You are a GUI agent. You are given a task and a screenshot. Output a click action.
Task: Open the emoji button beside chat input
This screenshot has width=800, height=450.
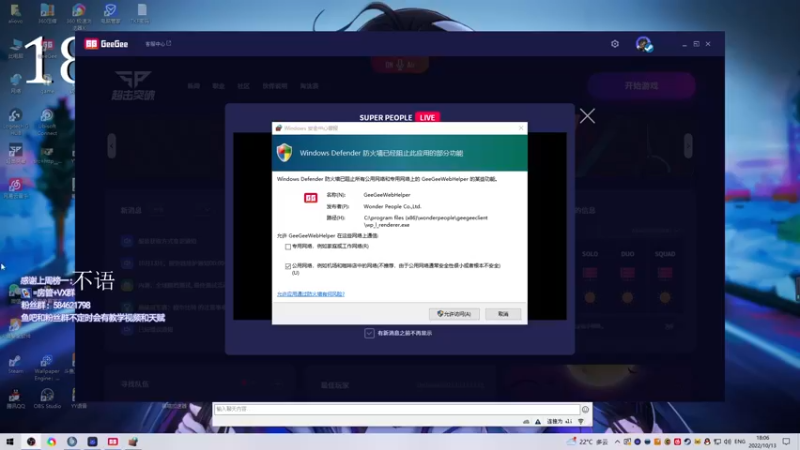click(x=585, y=409)
